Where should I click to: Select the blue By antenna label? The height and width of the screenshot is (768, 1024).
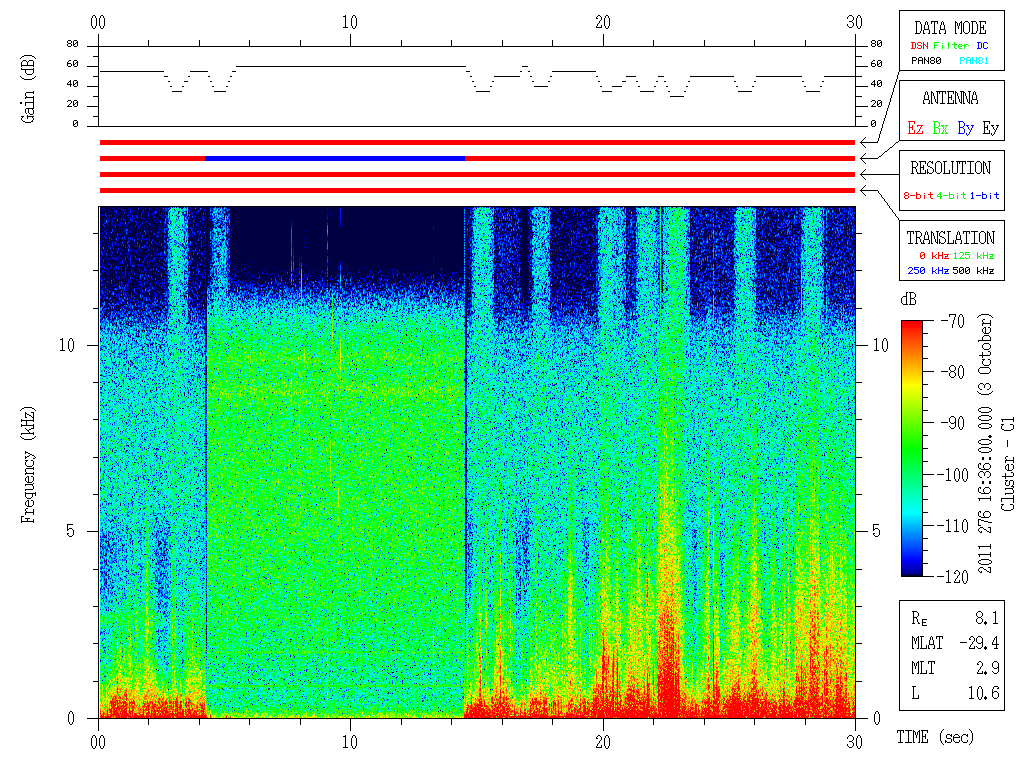pyautogui.click(x=966, y=128)
